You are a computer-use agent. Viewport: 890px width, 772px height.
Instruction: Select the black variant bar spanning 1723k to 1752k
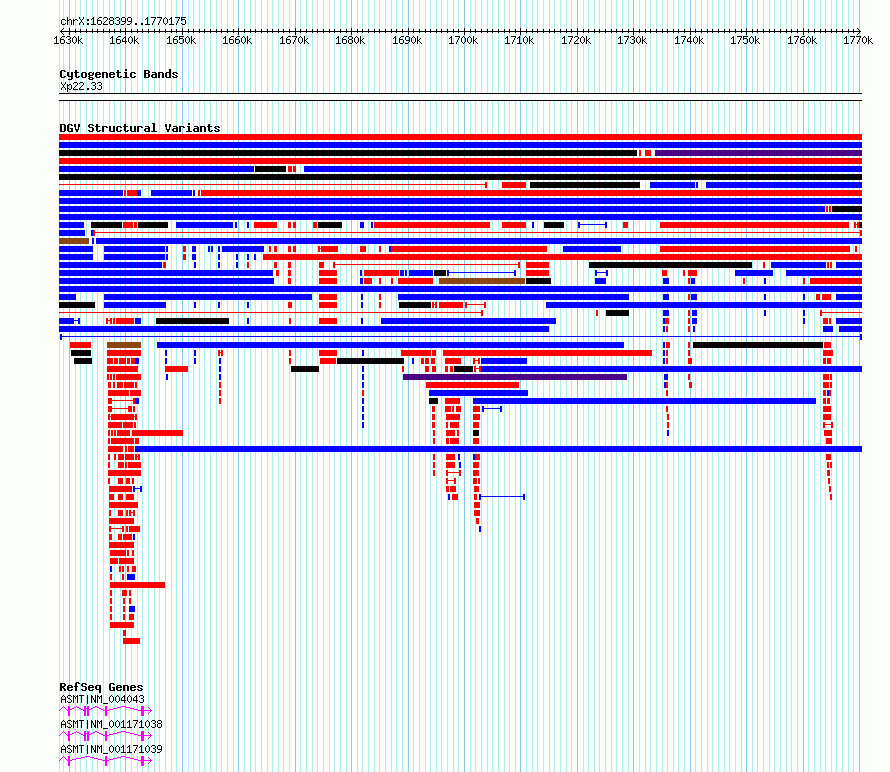670,265
